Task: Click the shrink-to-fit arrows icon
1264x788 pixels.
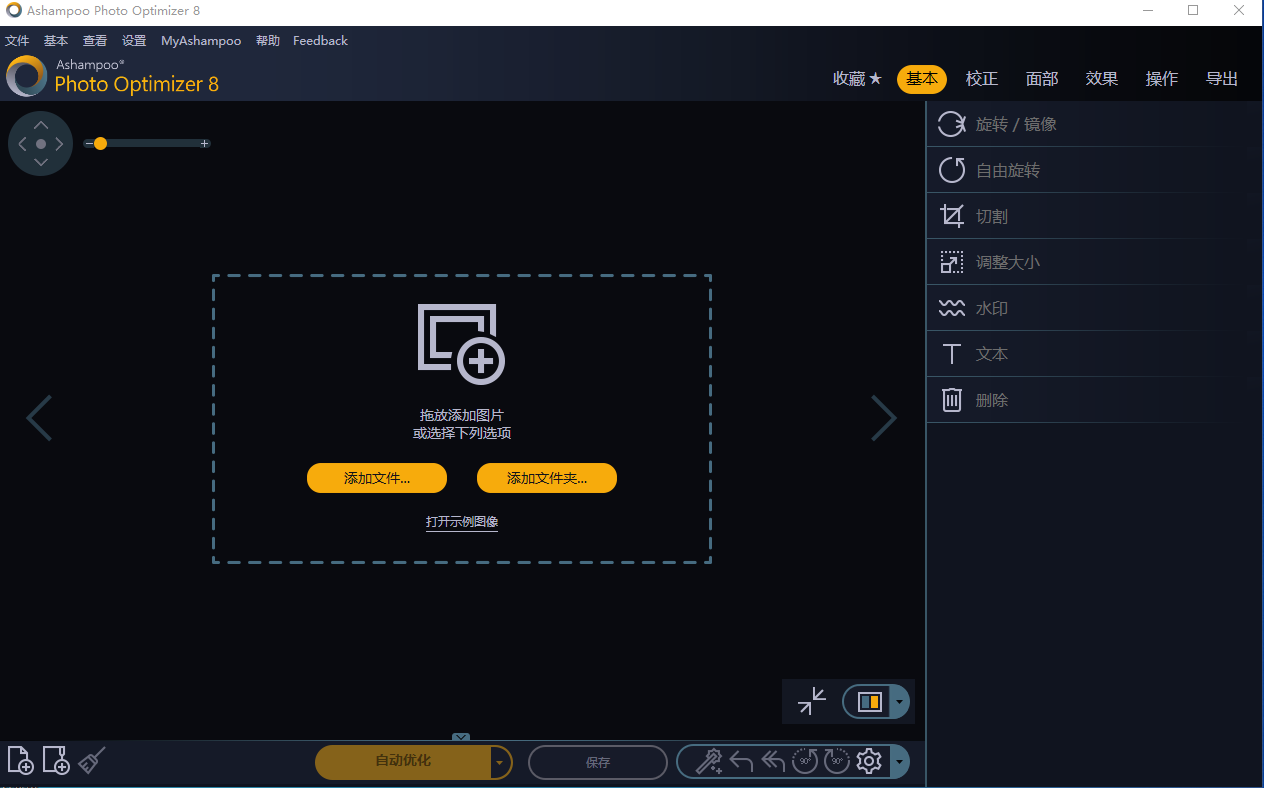Action: [812, 701]
